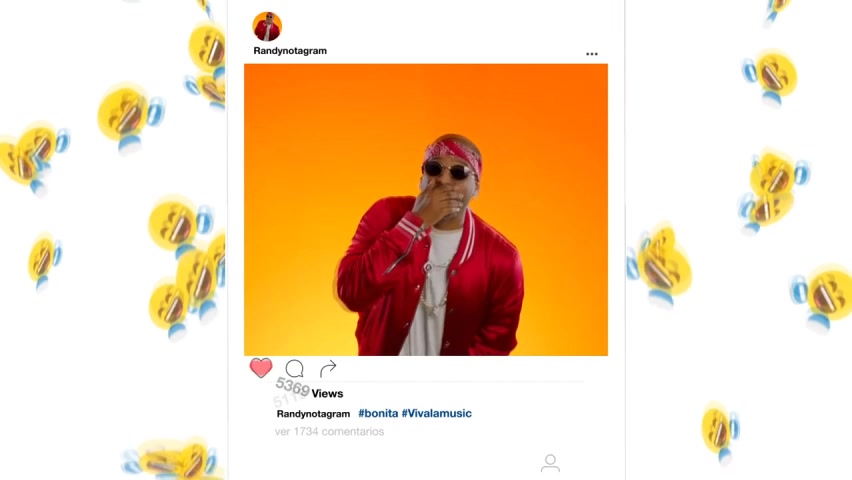Click the man's round sunglasses
The width and height of the screenshot is (852, 480).
pyautogui.click(x=447, y=171)
